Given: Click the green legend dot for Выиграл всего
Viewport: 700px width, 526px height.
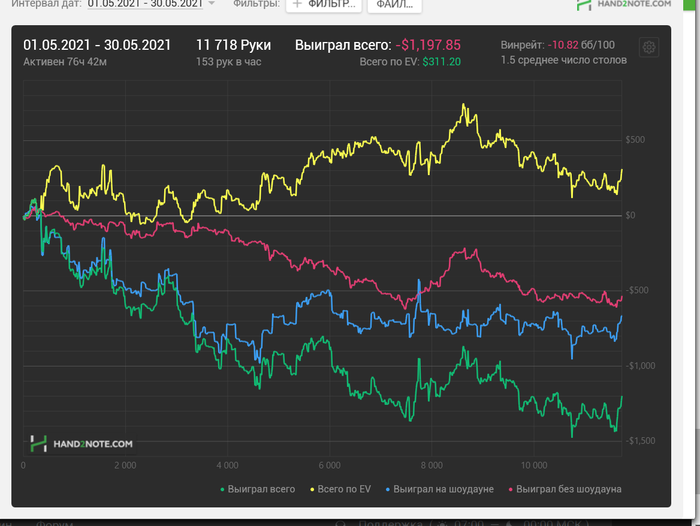Looking at the screenshot, I should pyautogui.click(x=222, y=490).
